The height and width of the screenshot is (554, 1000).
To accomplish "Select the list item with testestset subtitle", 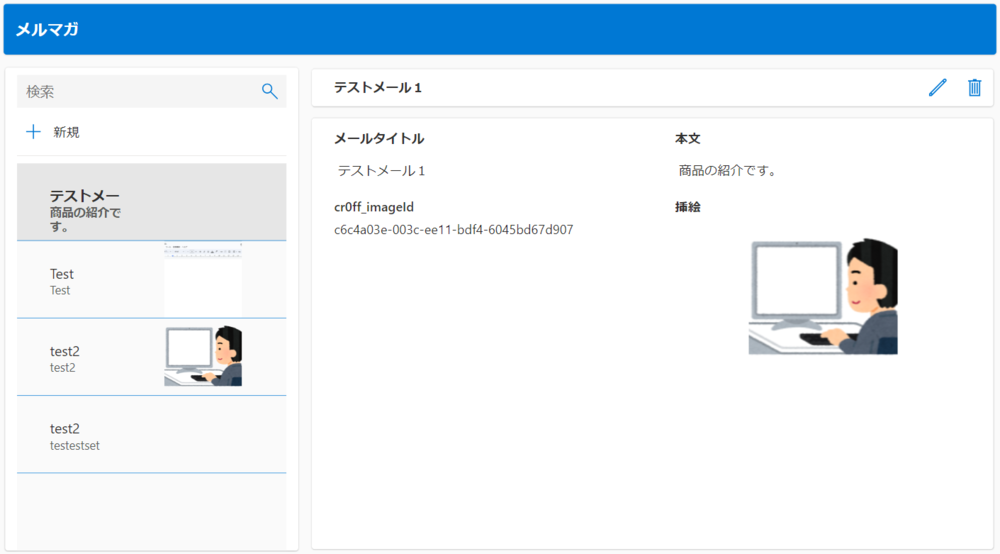I will coord(152,435).
